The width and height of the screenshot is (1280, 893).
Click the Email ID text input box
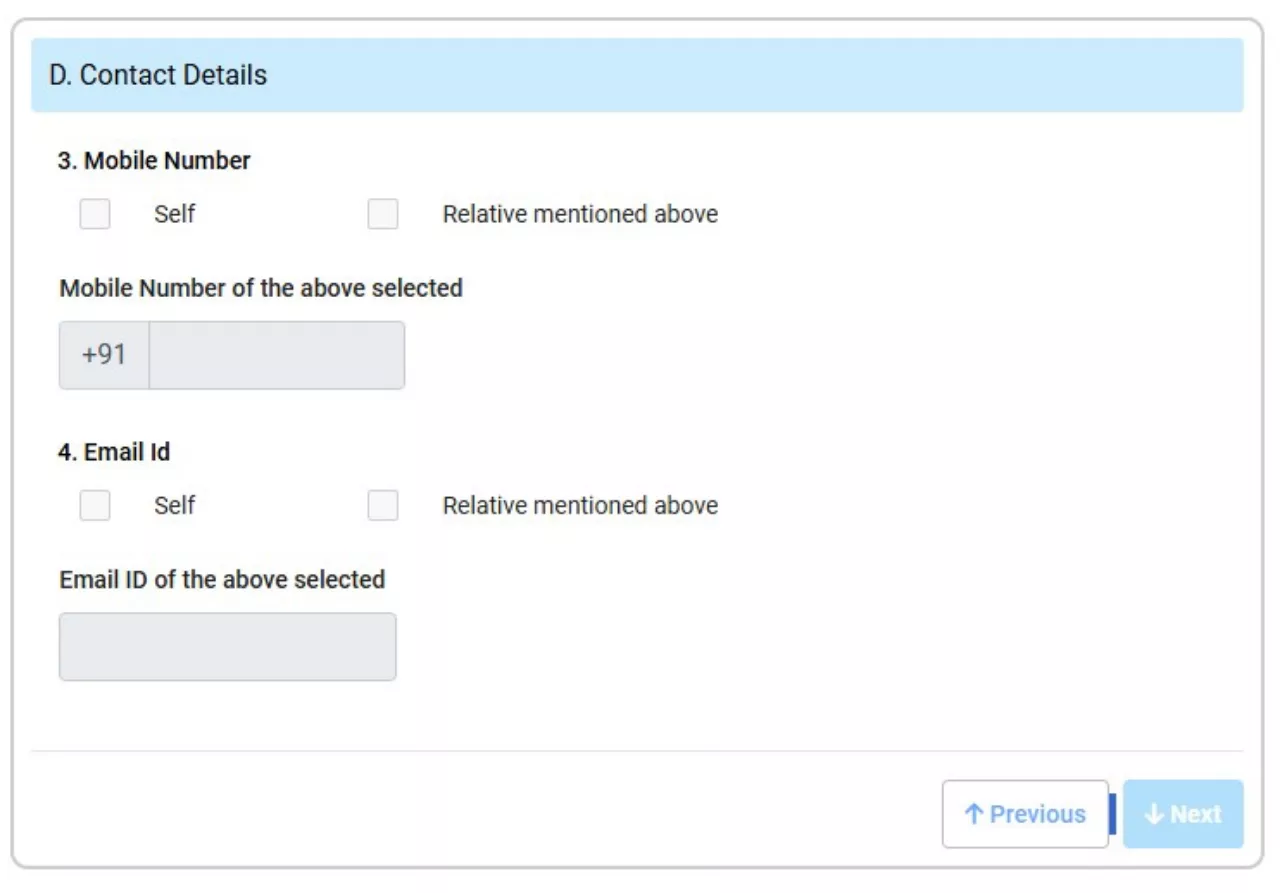[228, 647]
